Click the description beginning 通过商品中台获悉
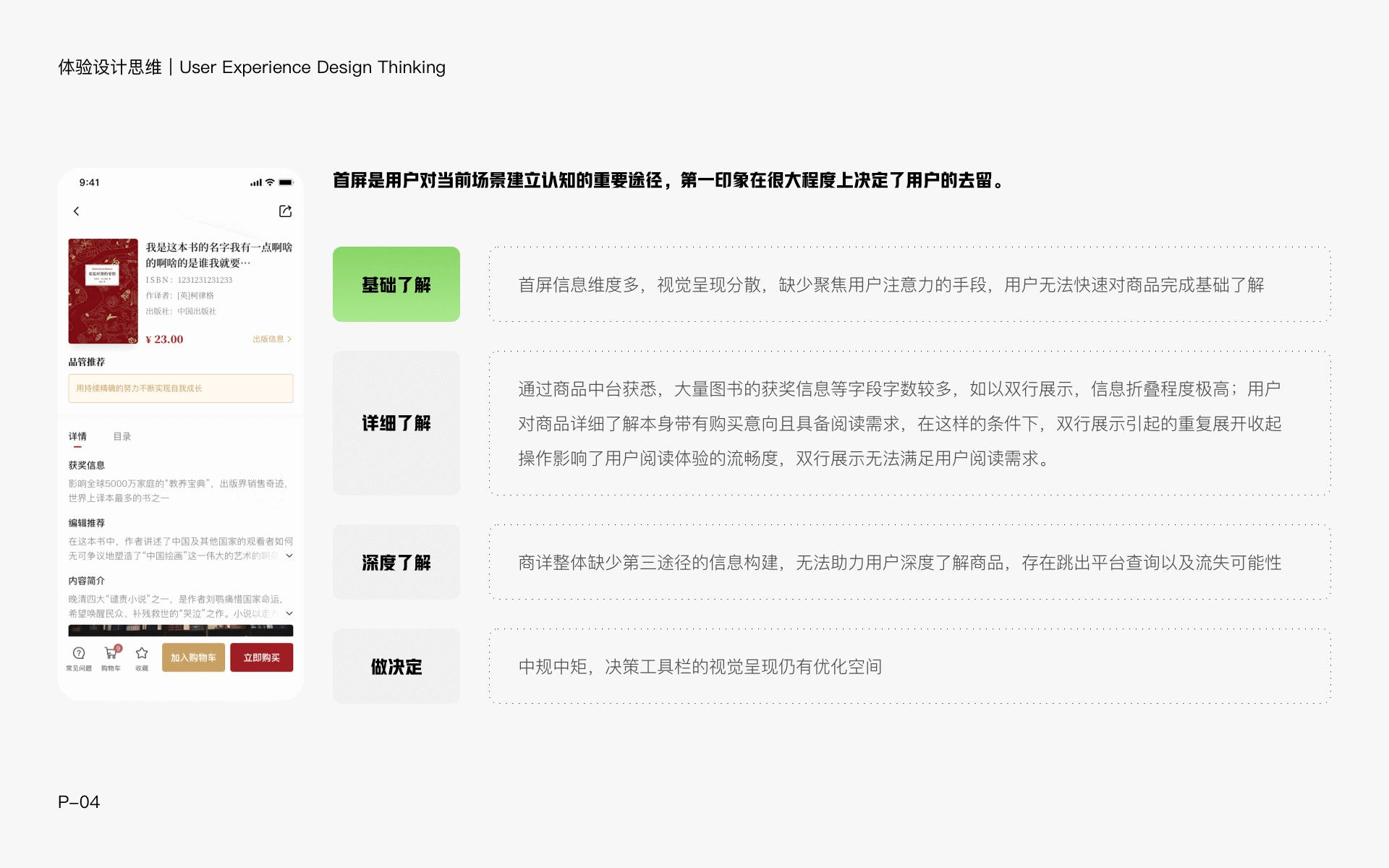 click(900, 424)
